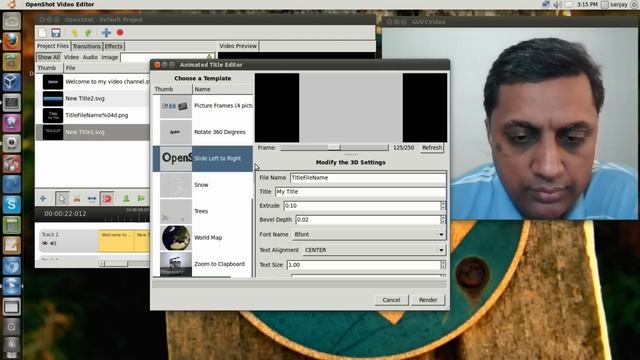The height and width of the screenshot is (360, 640).
Task: Click the Refresh preview button
Action: [432, 148]
